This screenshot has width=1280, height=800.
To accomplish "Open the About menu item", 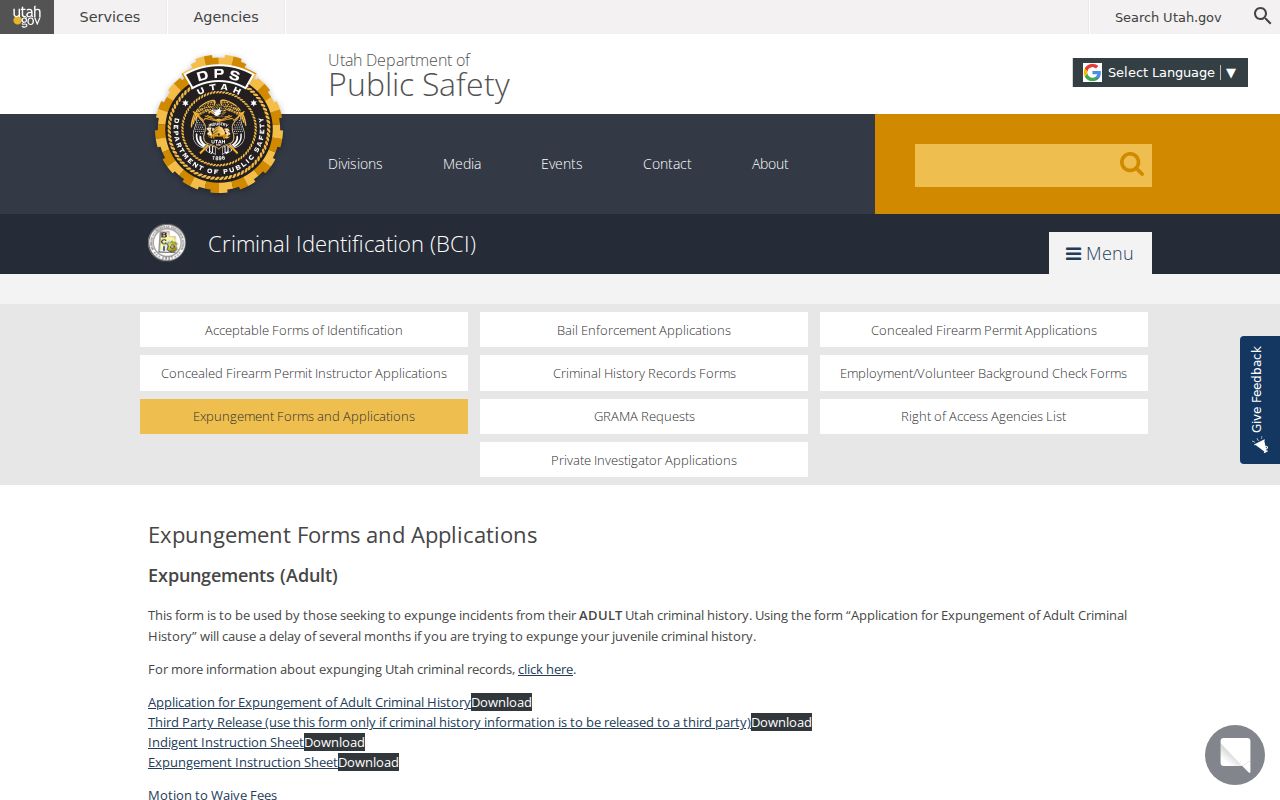I will (770, 164).
